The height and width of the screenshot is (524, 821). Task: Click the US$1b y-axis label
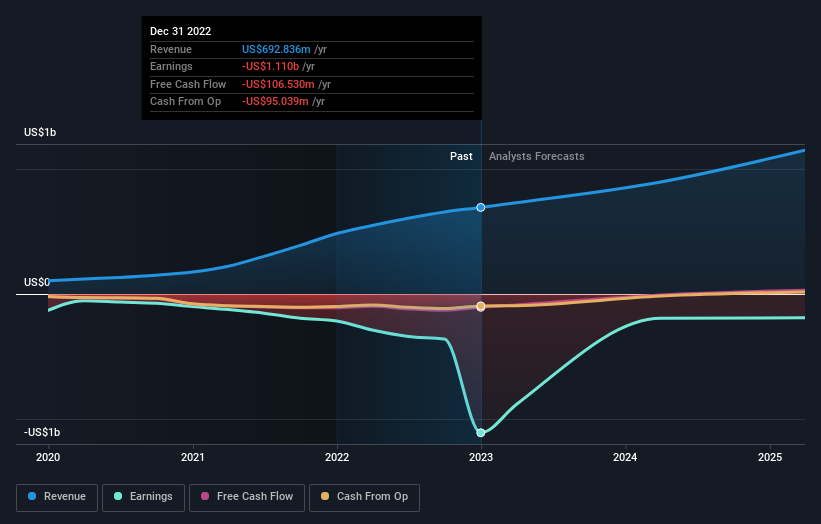click(x=40, y=132)
